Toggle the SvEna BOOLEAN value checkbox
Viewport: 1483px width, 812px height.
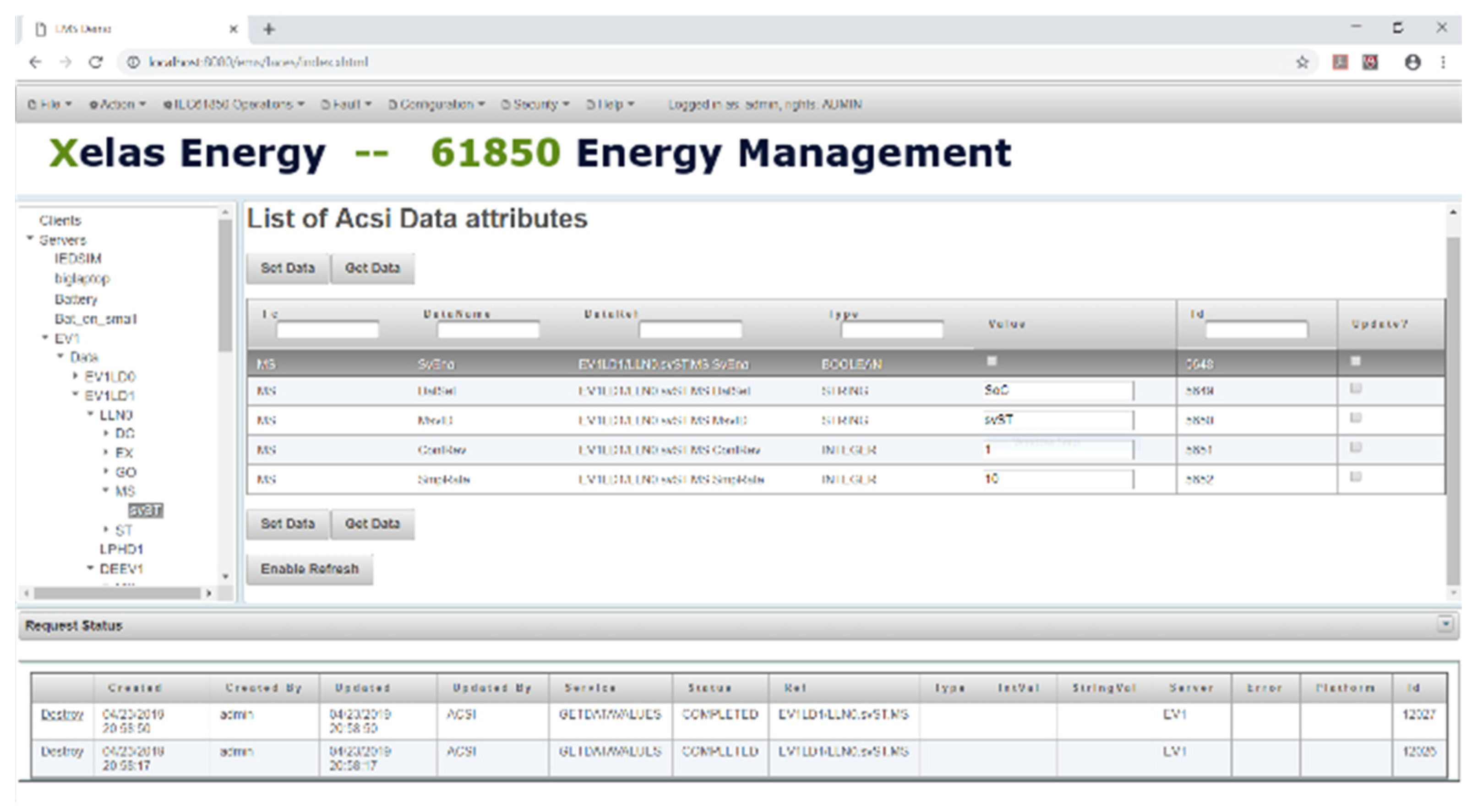[992, 361]
